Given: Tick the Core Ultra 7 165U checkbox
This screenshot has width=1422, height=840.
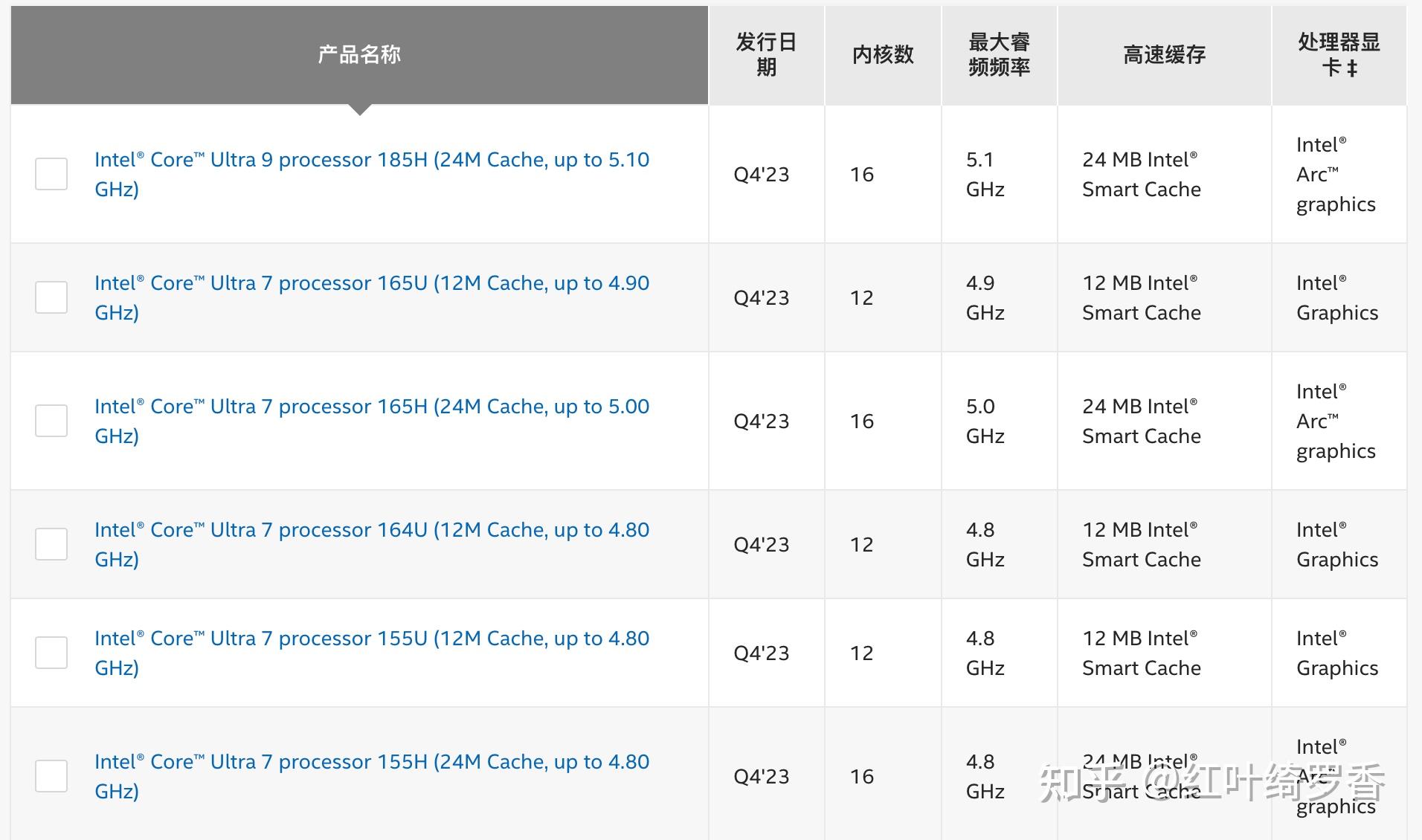Looking at the screenshot, I should [51, 297].
